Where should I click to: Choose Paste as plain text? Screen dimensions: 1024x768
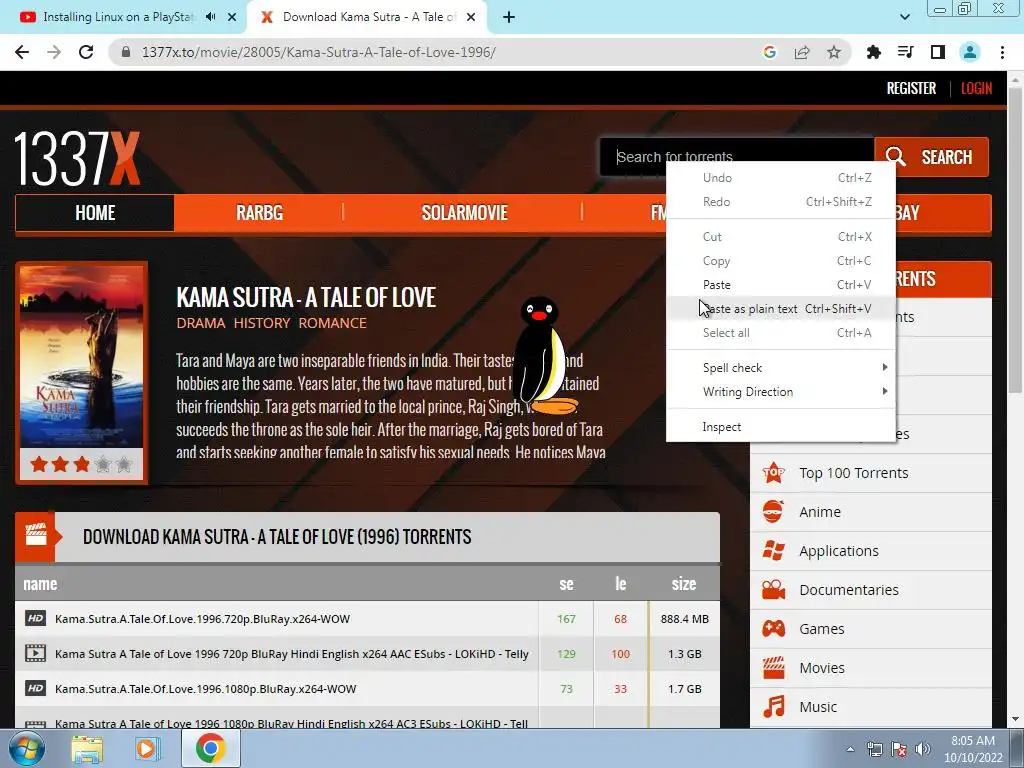coord(780,309)
